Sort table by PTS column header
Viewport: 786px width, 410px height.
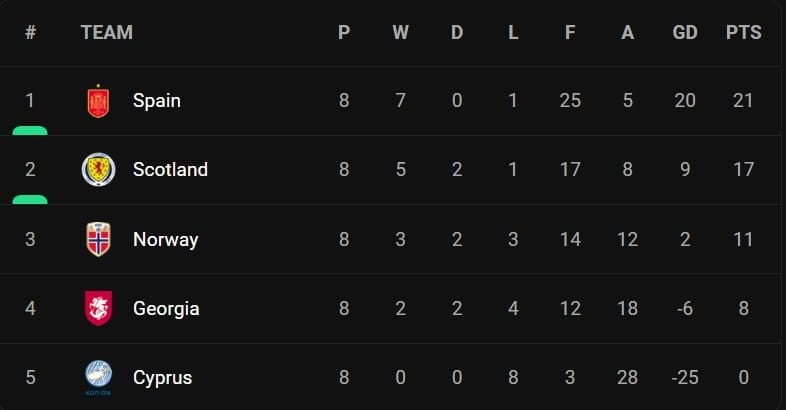point(743,33)
